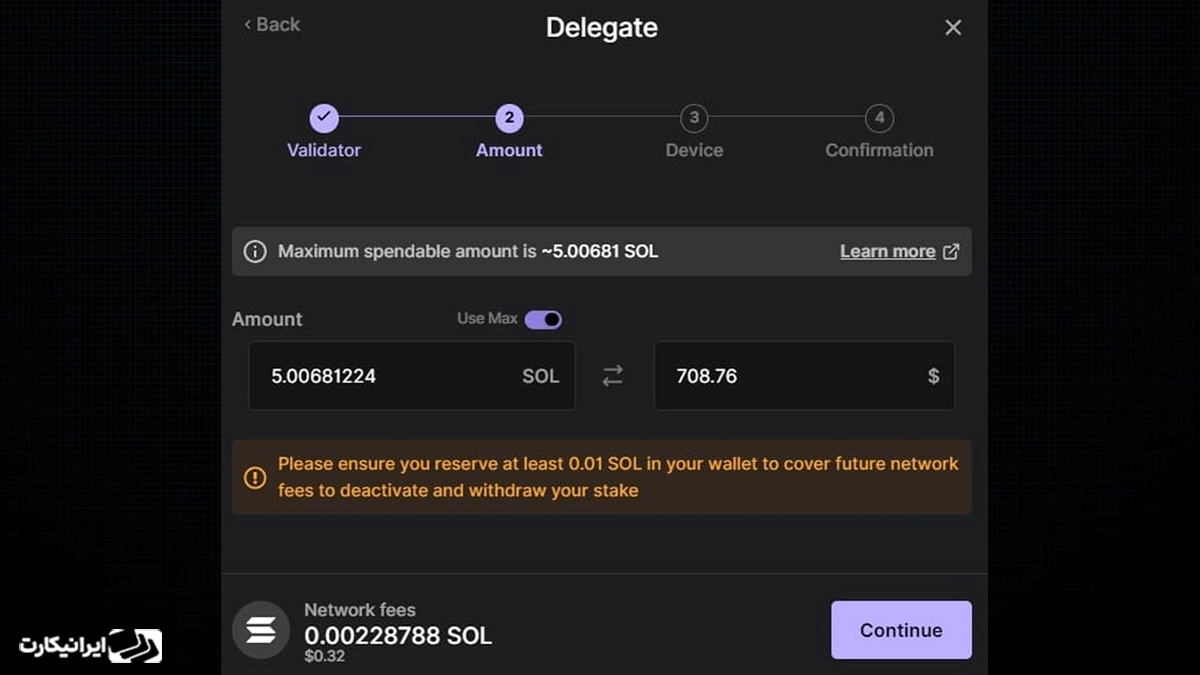
Task: Click the external link icon after Learn more
Action: point(951,252)
